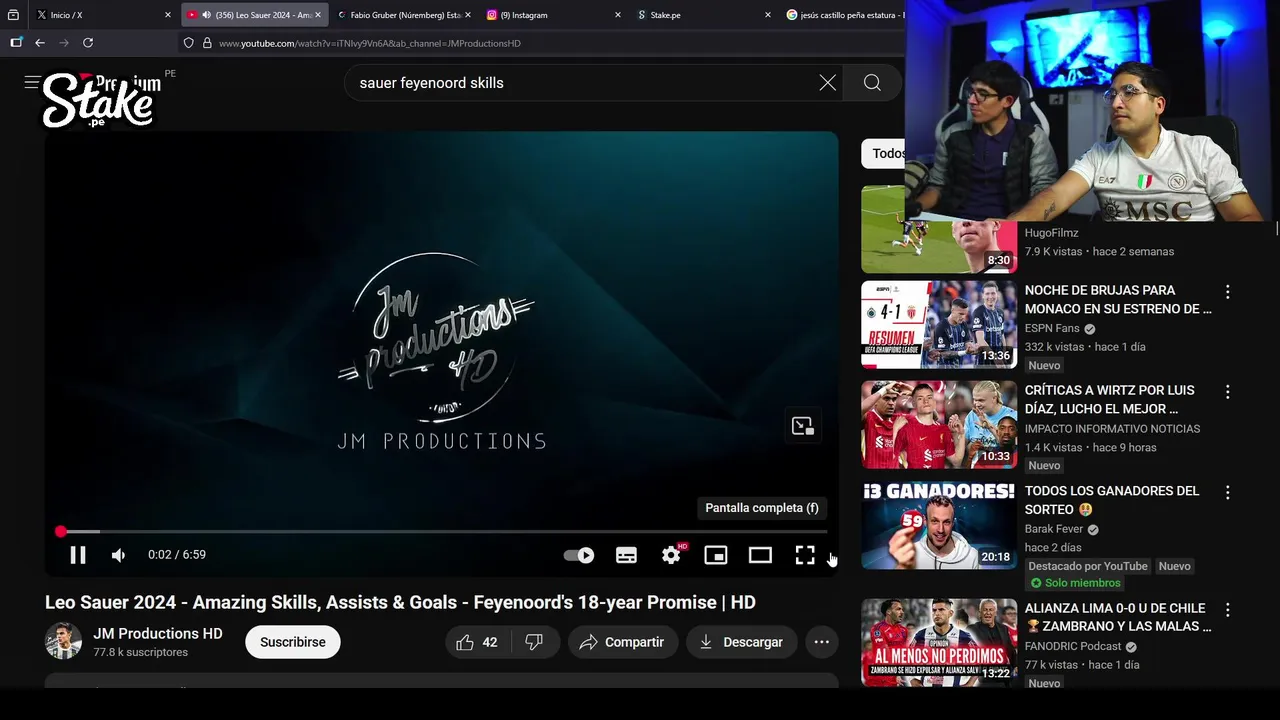Open 'CRÍTICAS A WIRTZ POR LUIS DÍAZ' title
The width and height of the screenshot is (1280, 720).
coord(1110,400)
